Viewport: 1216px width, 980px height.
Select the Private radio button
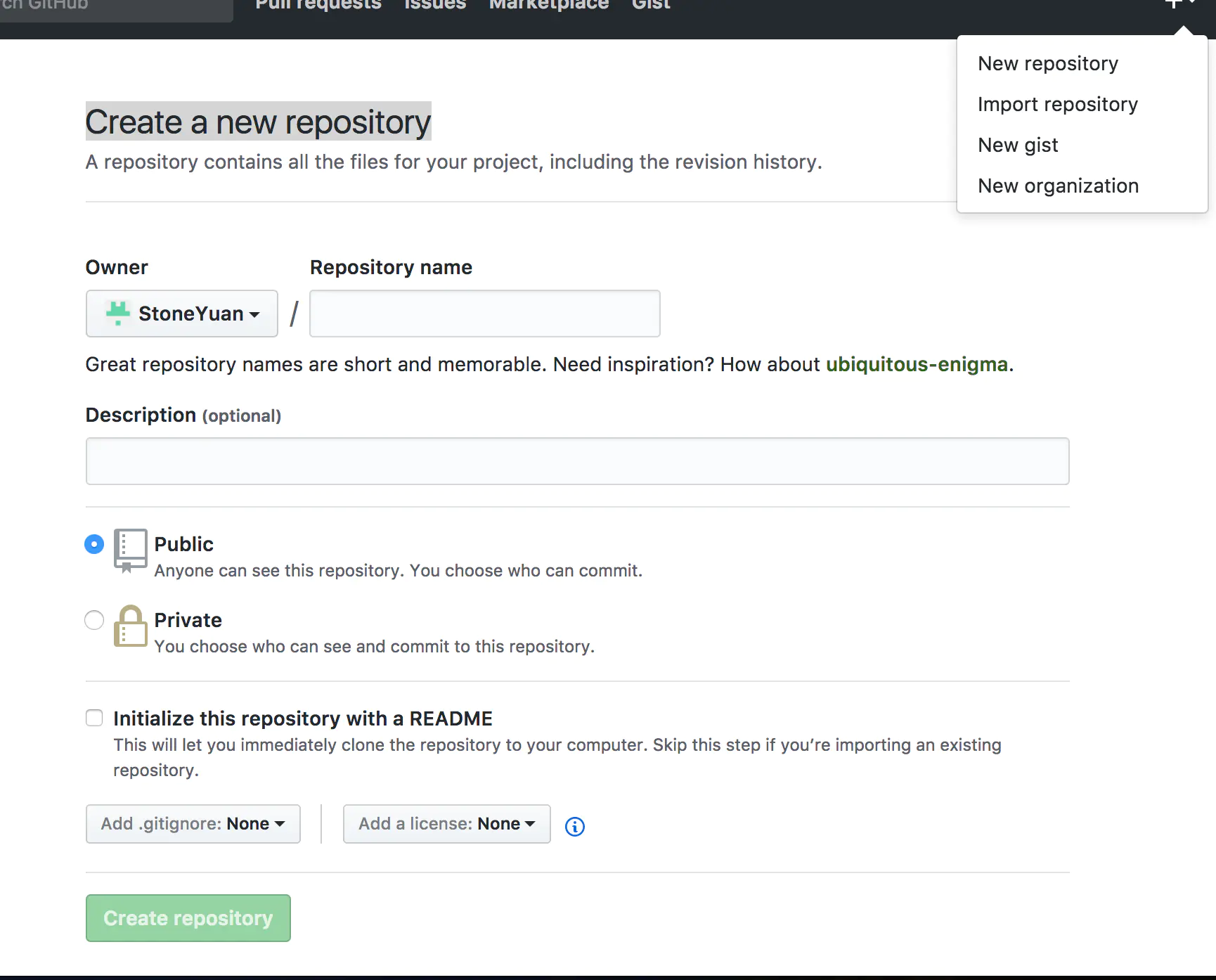click(94, 620)
